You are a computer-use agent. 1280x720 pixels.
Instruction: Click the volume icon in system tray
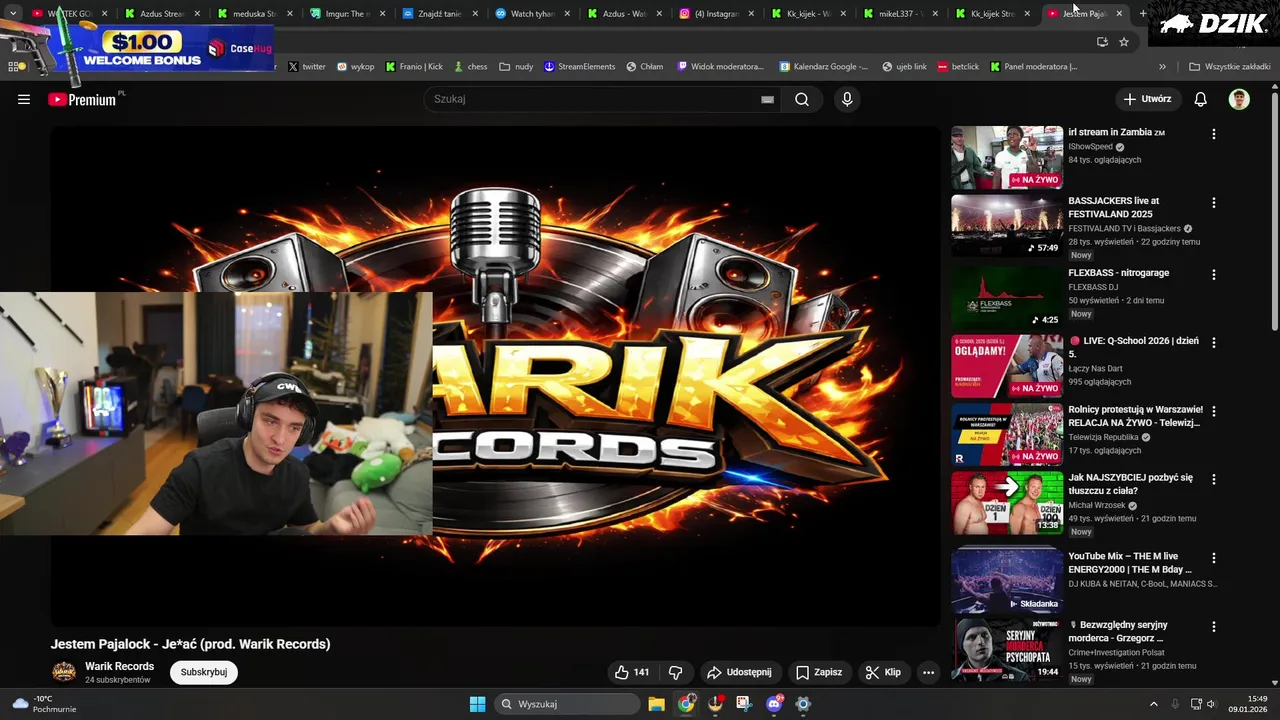pos(1213,704)
